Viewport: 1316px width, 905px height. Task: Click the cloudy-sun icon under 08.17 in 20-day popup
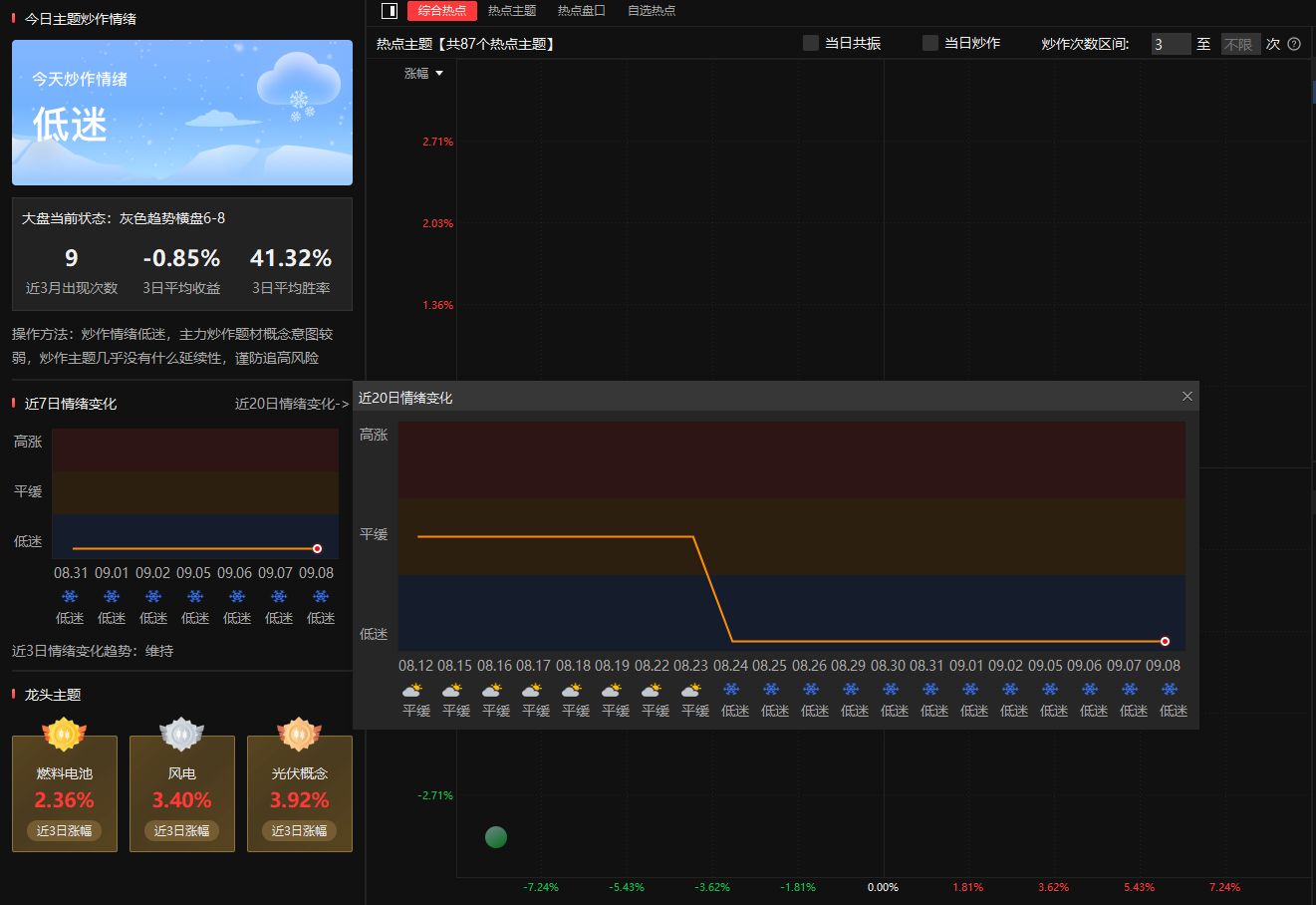(532, 690)
